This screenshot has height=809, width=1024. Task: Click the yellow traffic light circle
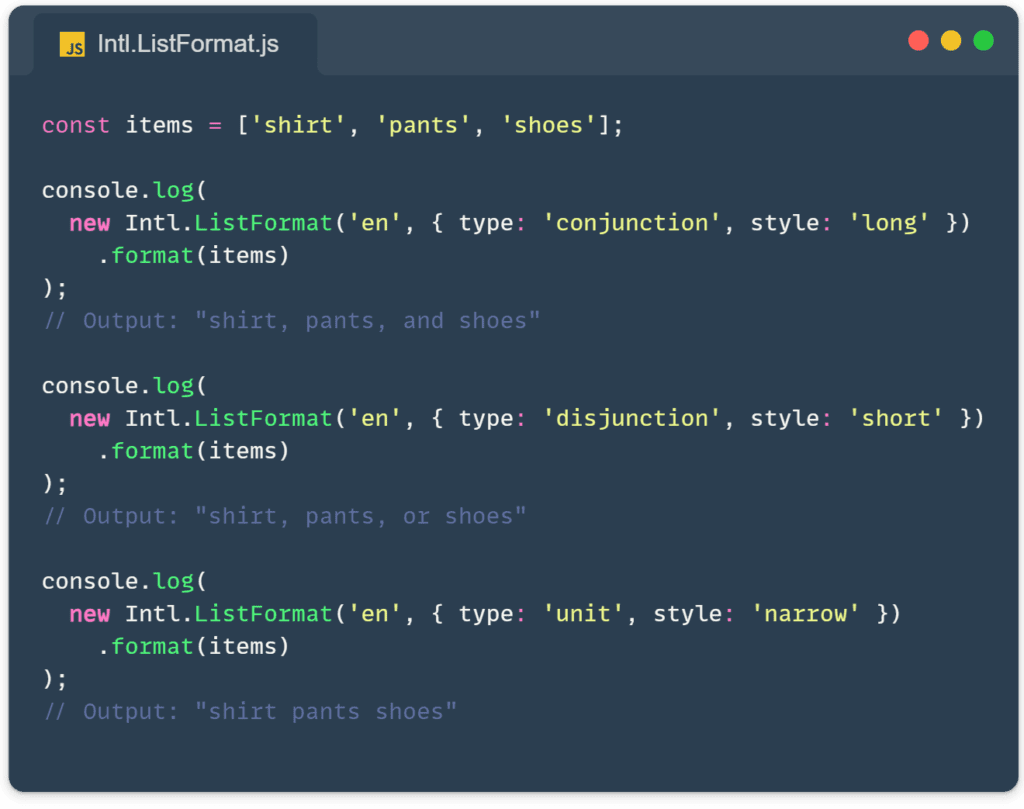(x=950, y=40)
